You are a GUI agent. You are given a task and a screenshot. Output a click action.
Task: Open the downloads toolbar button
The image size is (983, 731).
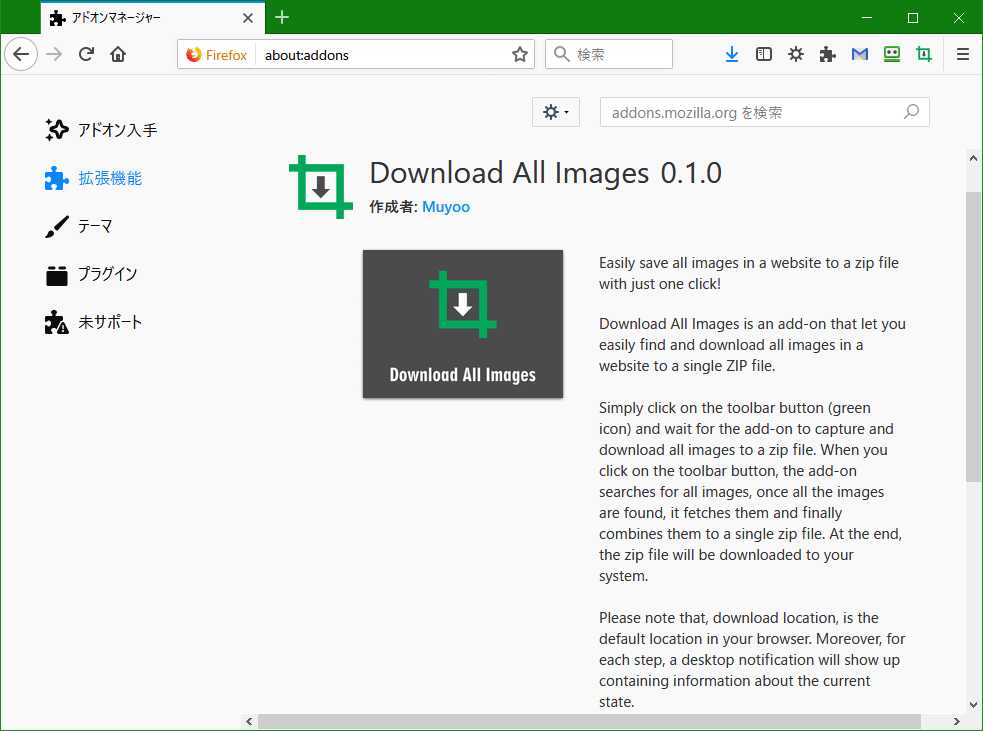732,55
